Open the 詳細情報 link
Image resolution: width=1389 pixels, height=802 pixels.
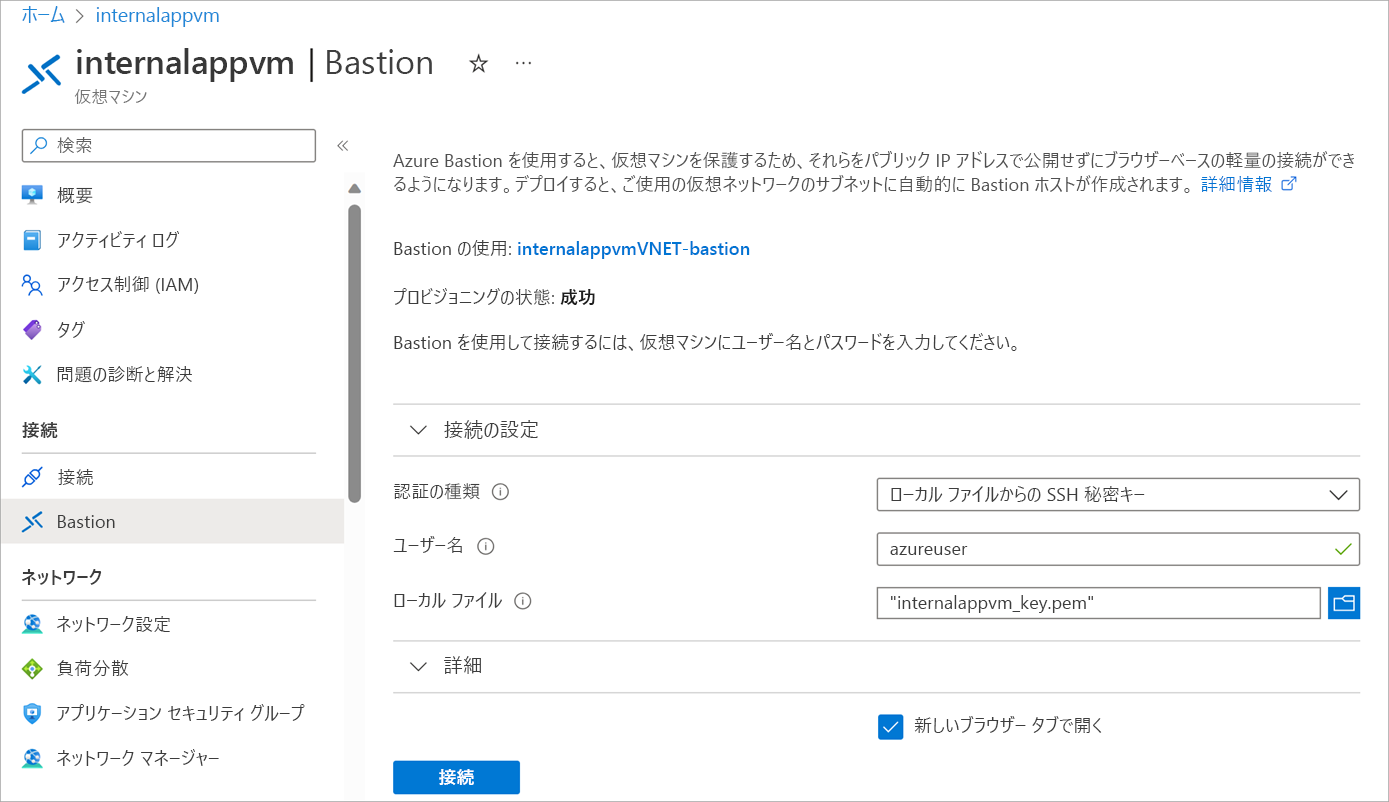[1237, 185]
